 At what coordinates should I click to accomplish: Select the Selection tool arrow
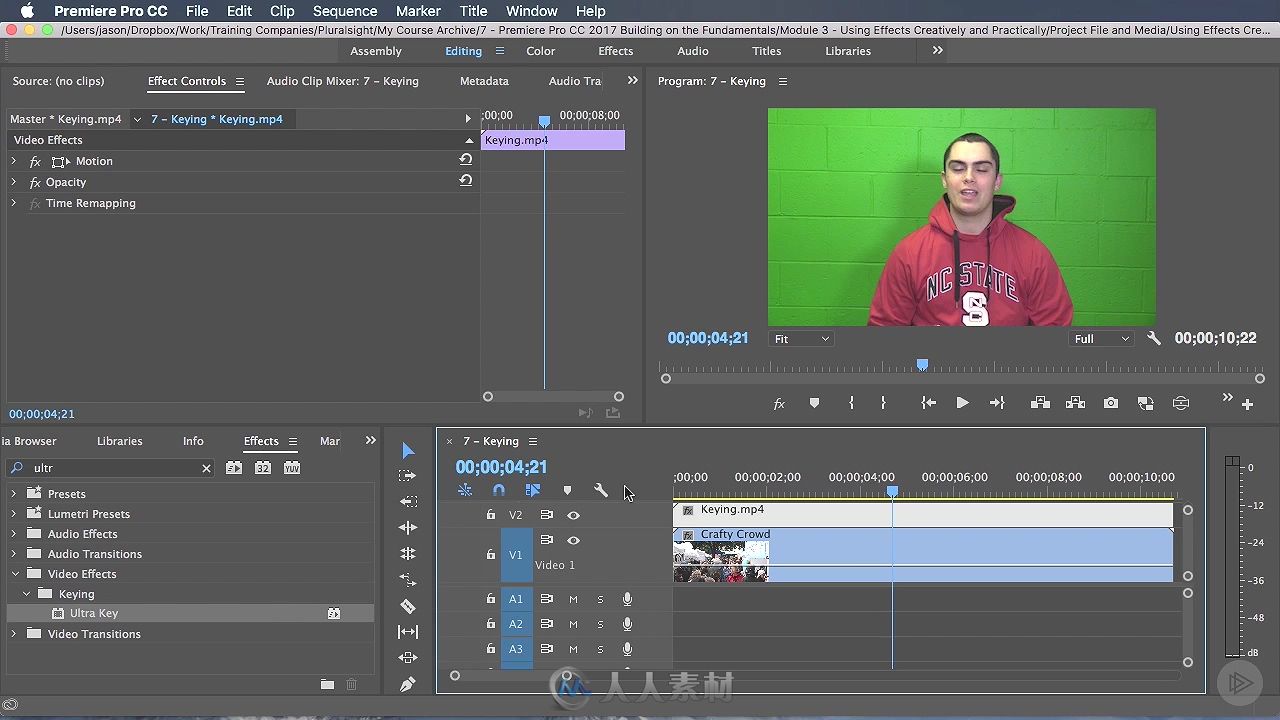pyautogui.click(x=408, y=451)
